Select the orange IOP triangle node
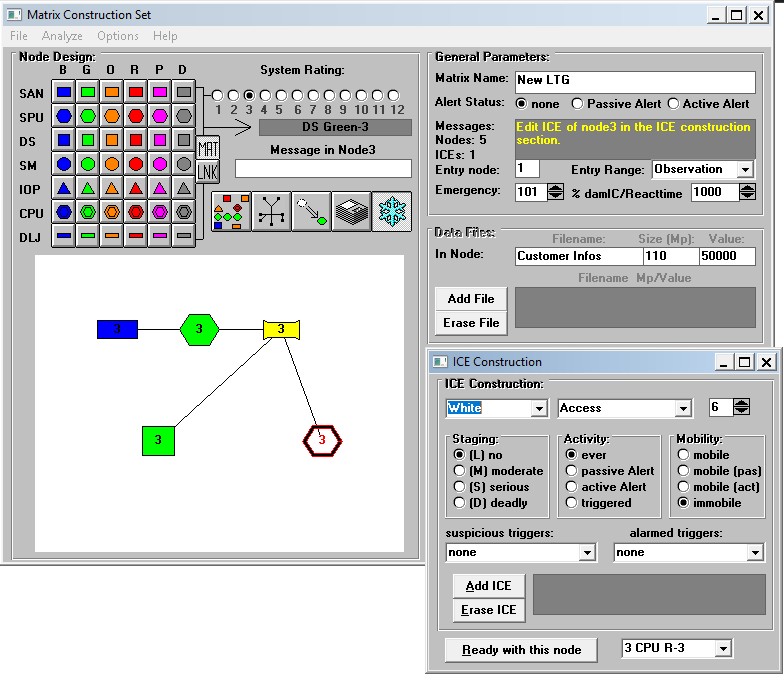The height and width of the screenshot is (683, 784). coord(112,188)
